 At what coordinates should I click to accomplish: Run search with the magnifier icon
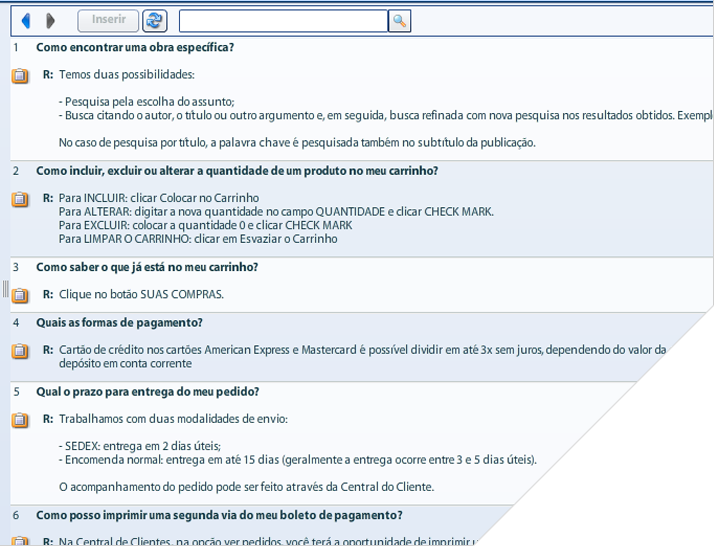pyautogui.click(x=399, y=21)
